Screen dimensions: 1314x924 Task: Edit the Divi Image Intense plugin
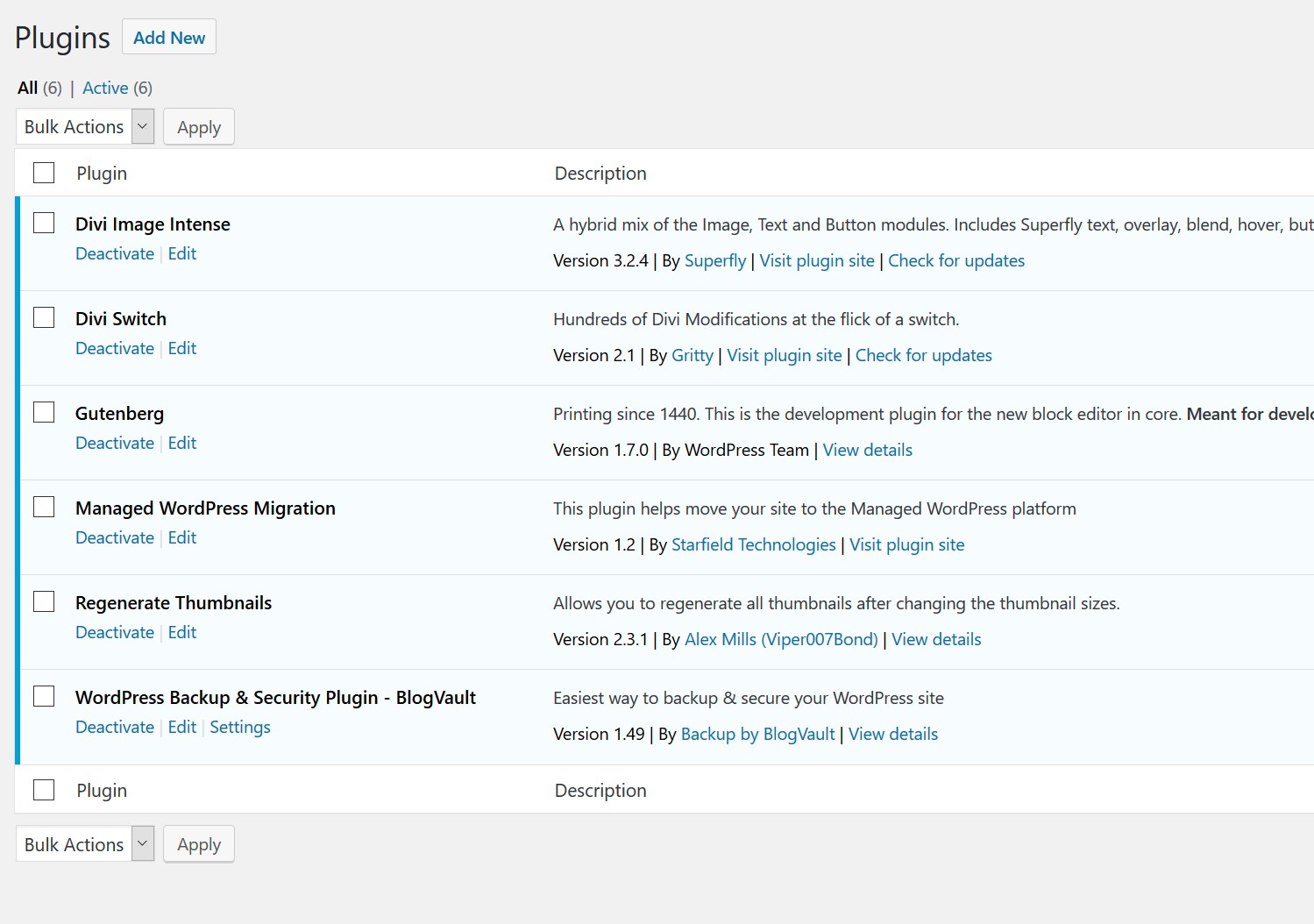pyautogui.click(x=182, y=253)
